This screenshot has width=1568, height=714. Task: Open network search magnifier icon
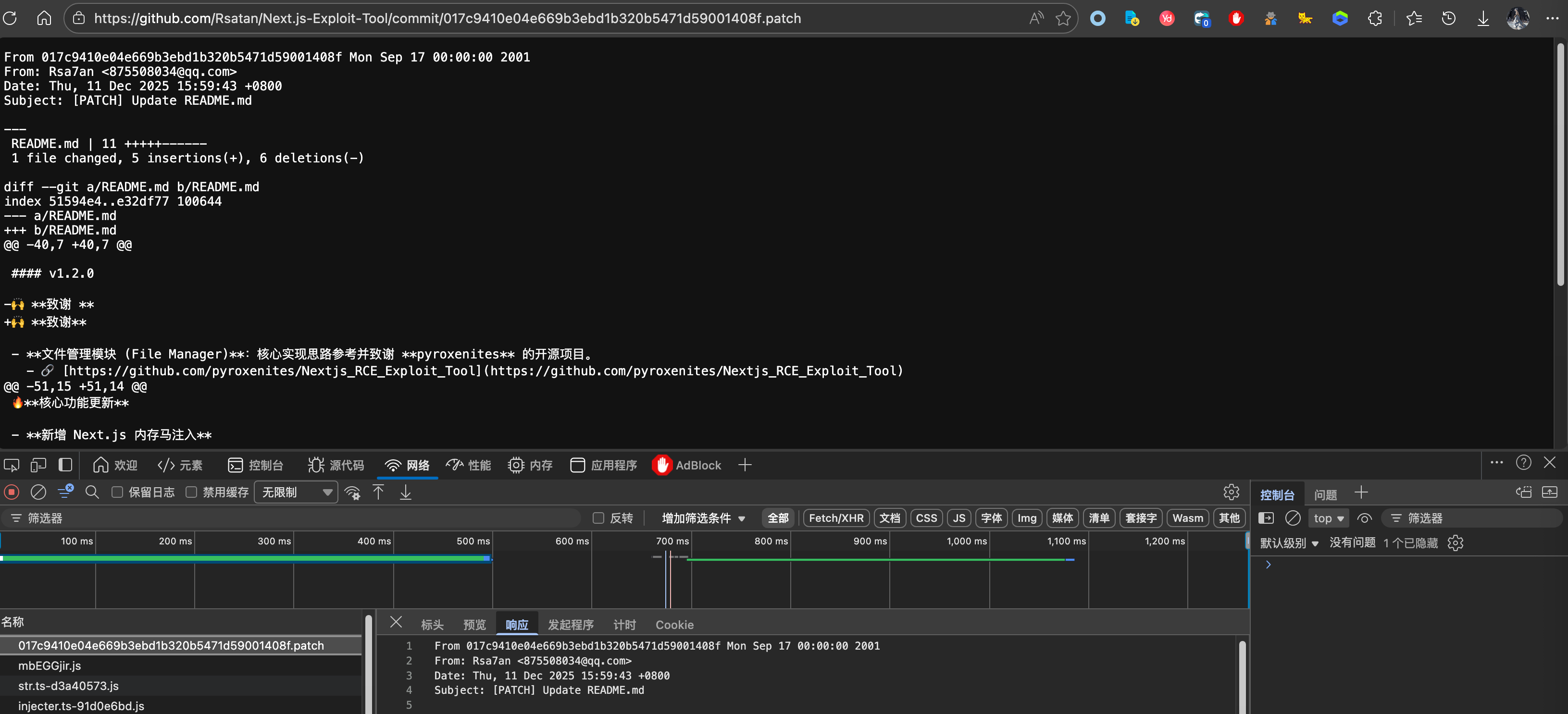pyautogui.click(x=92, y=492)
